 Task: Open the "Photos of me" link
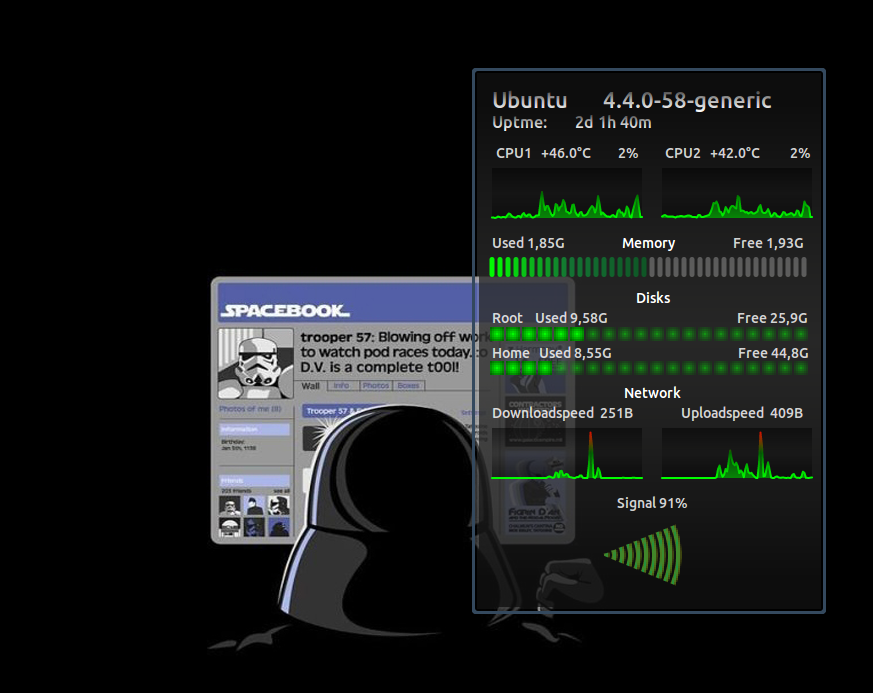click(x=252, y=406)
